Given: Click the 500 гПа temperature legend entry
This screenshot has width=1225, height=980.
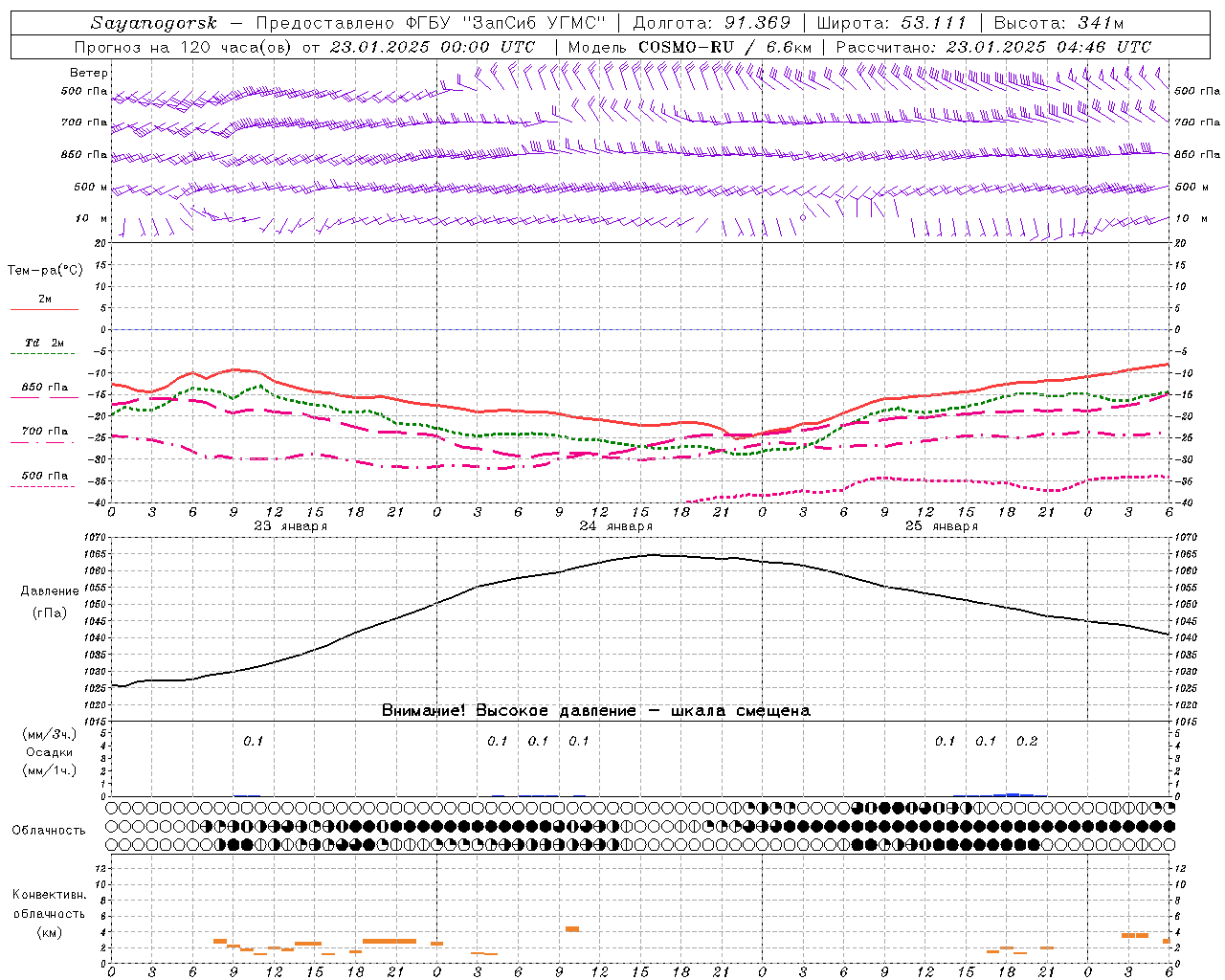Looking at the screenshot, I should [45, 476].
